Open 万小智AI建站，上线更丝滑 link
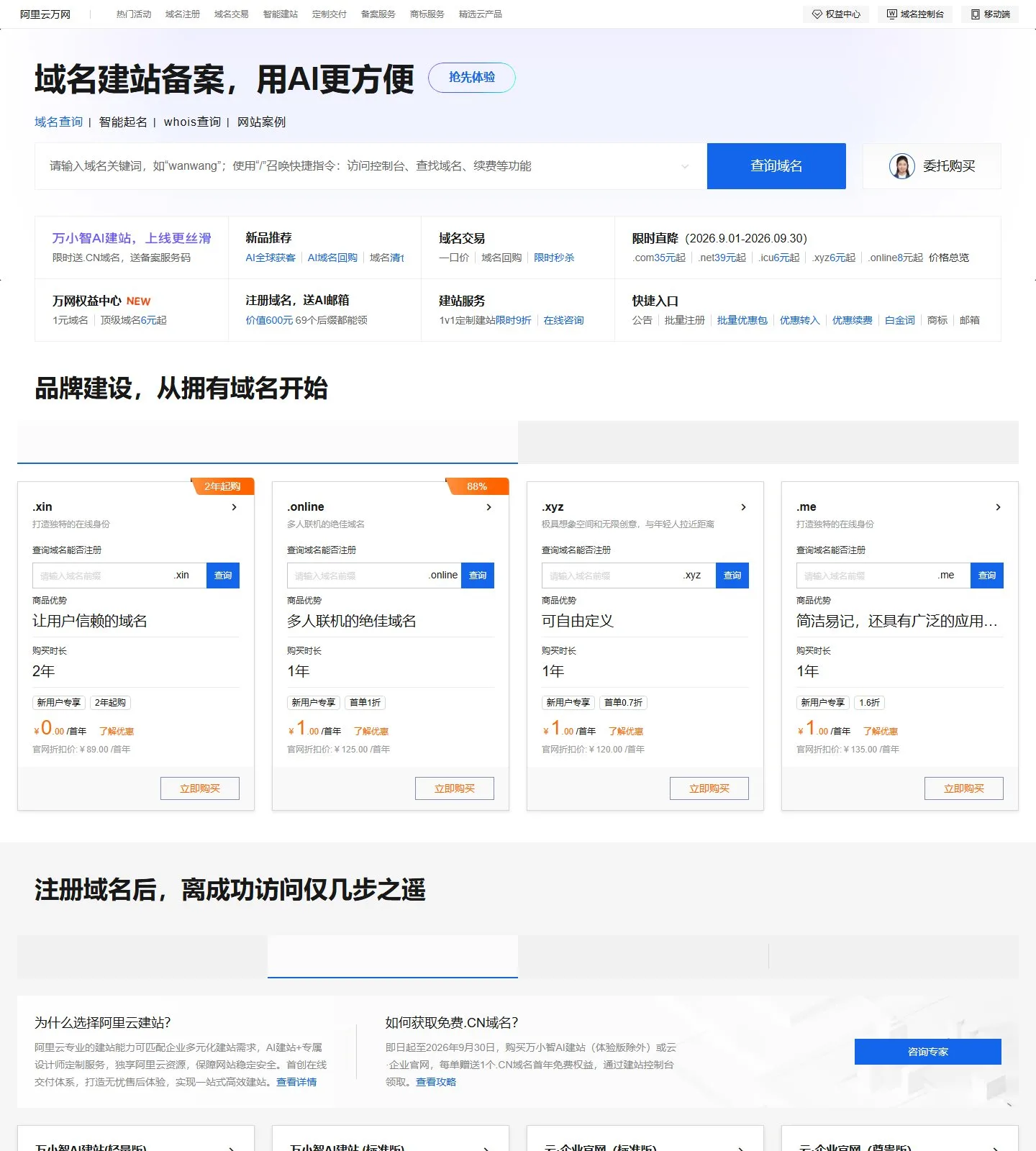Image resolution: width=1036 pixels, height=1151 pixels. 132,238
